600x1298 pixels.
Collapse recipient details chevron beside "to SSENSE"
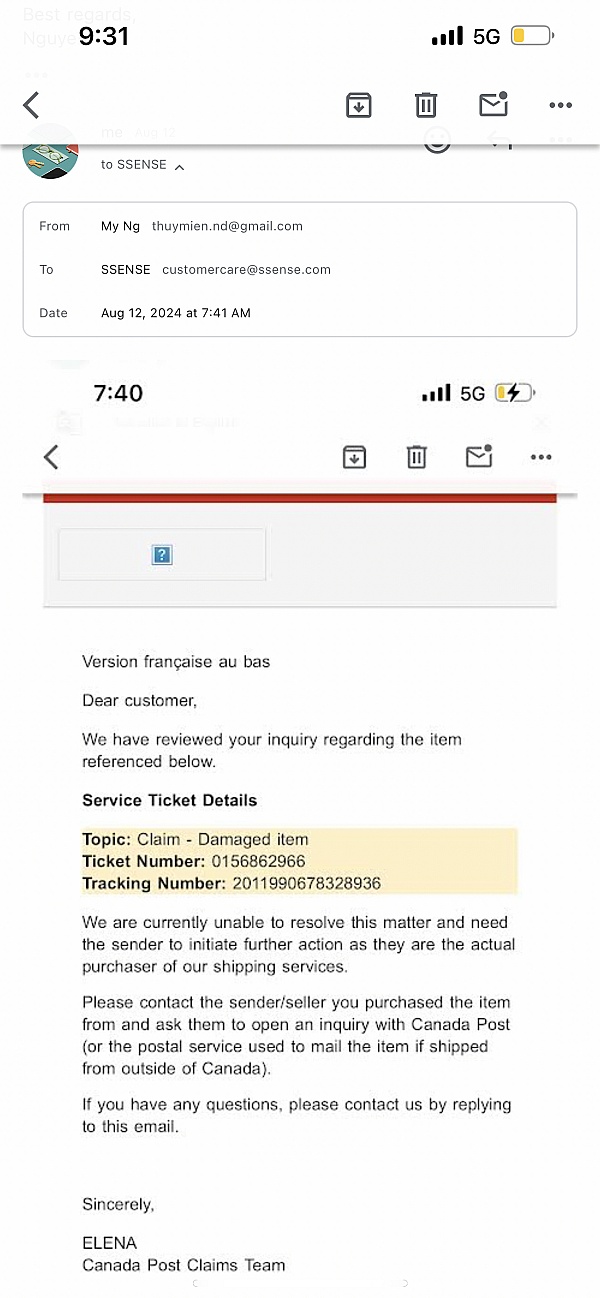pyautogui.click(x=179, y=167)
